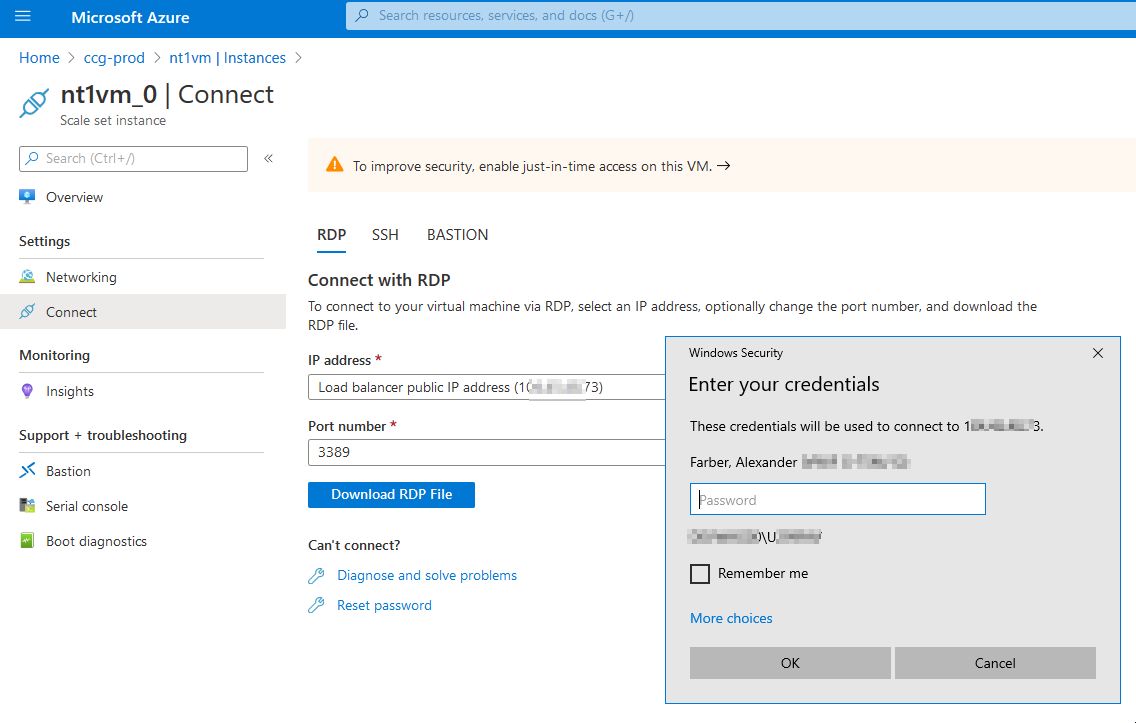Click the arrow after the just-in-time notice

coord(723,166)
